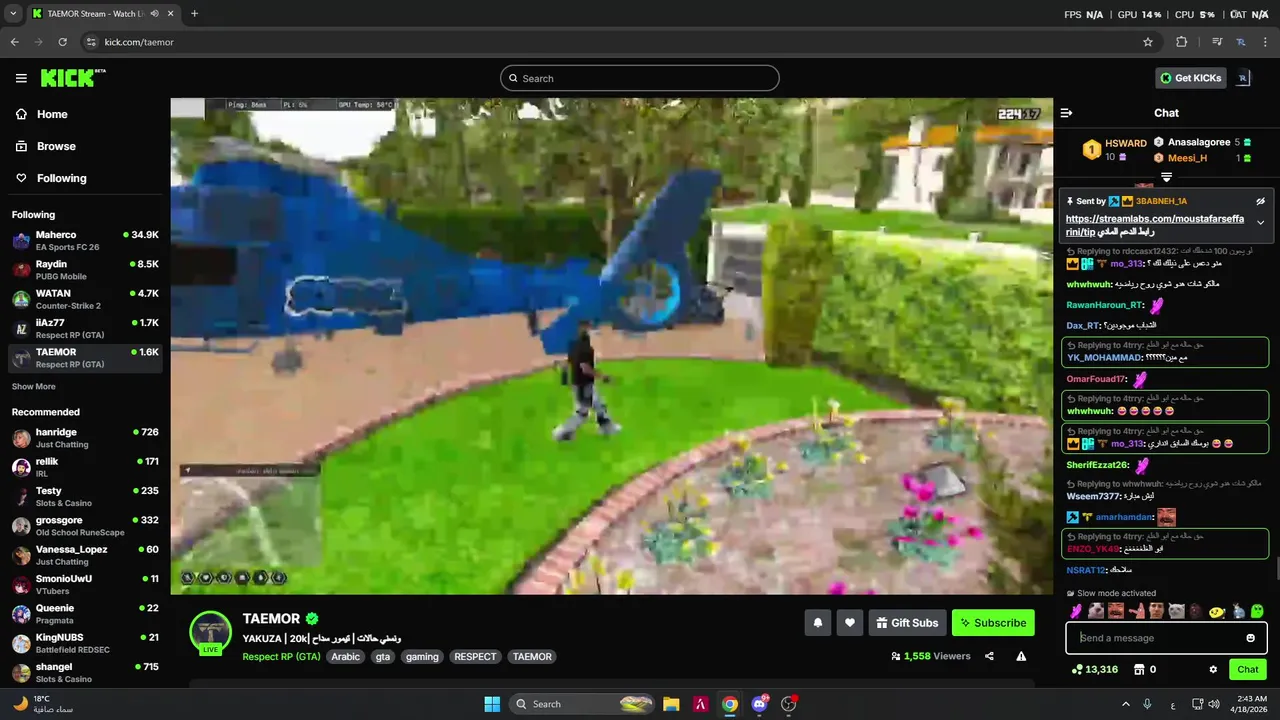Image resolution: width=1280 pixels, height=720 pixels.
Task: Open the Respect RP (GTA) category link
Action: [x=281, y=657]
